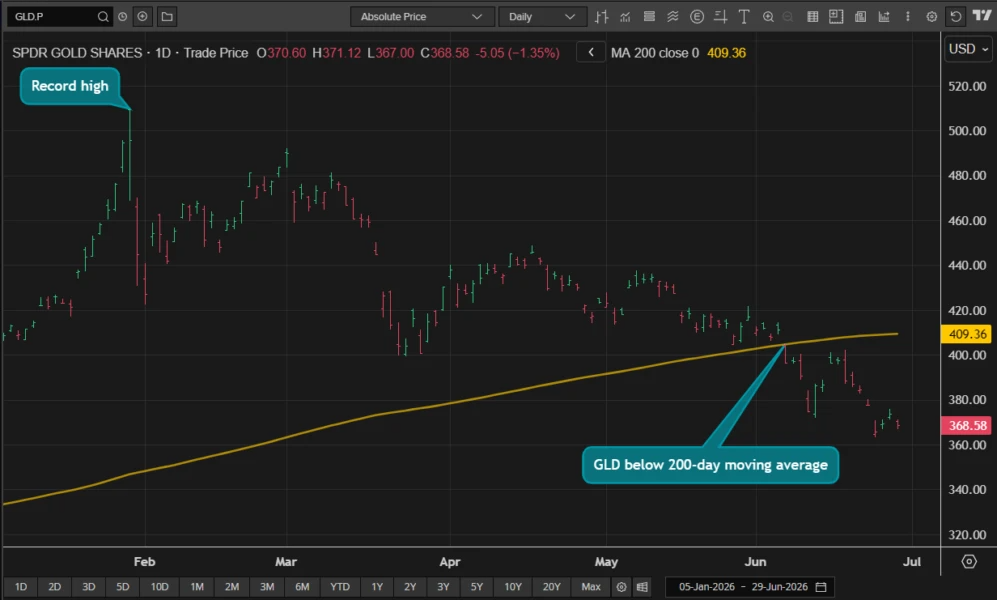Zoom in with the magnifier plus icon
The width and height of the screenshot is (997, 600).
pyautogui.click(x=768, y=17)
